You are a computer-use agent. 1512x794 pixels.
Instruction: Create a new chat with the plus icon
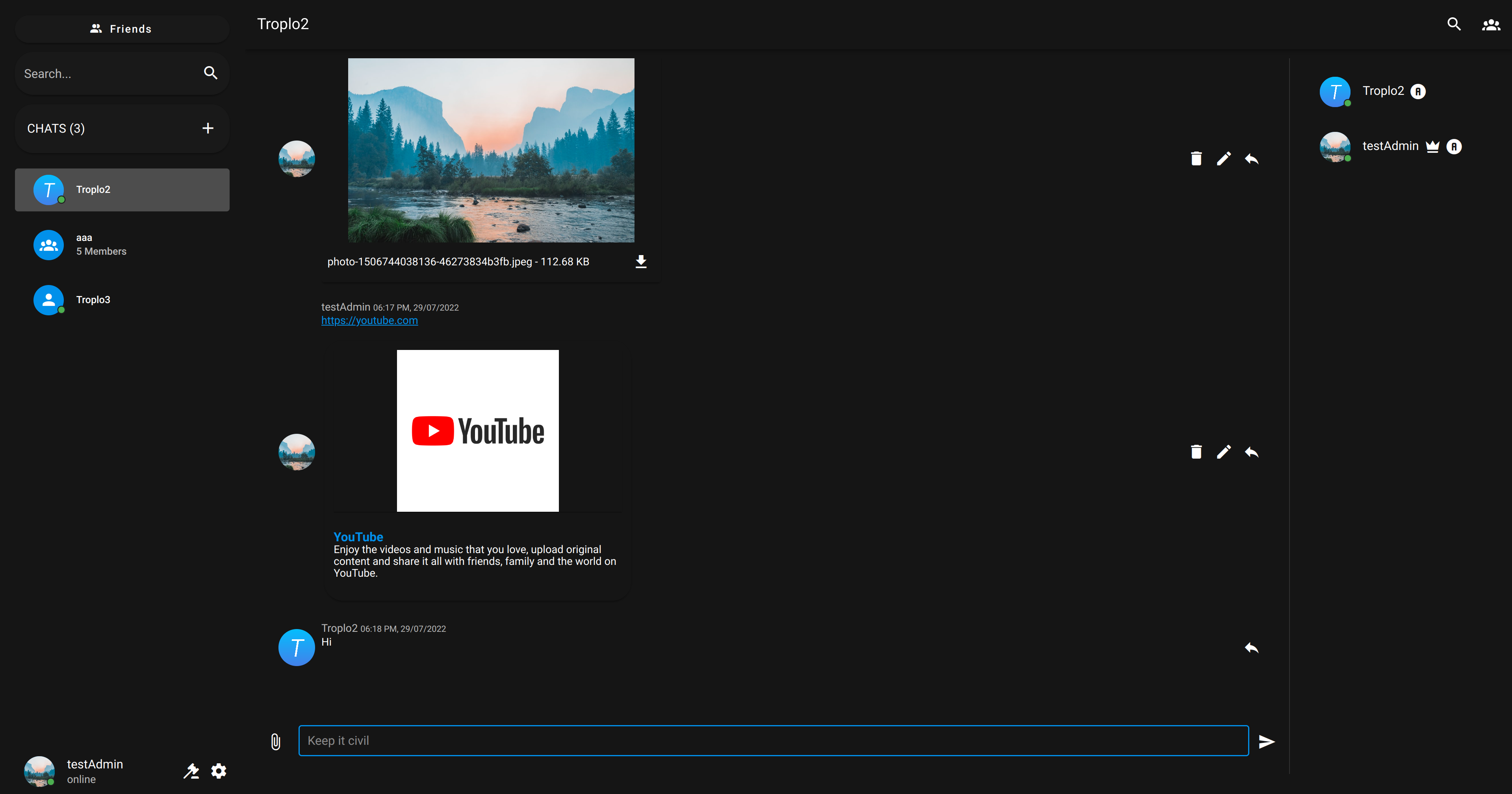click(208, 128)
